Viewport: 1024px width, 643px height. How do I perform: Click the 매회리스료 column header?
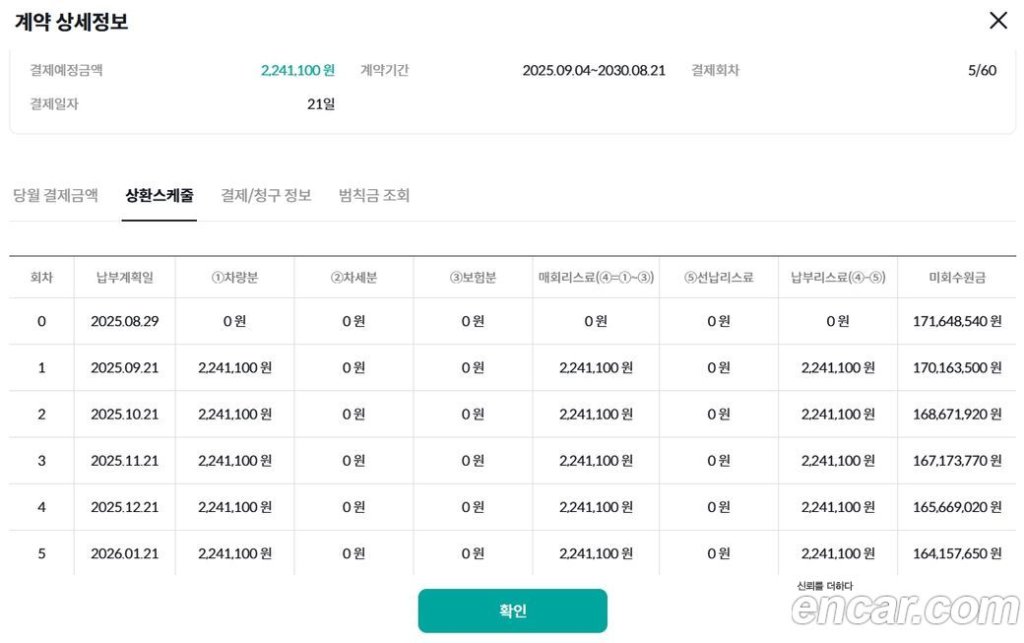point(595,277)
